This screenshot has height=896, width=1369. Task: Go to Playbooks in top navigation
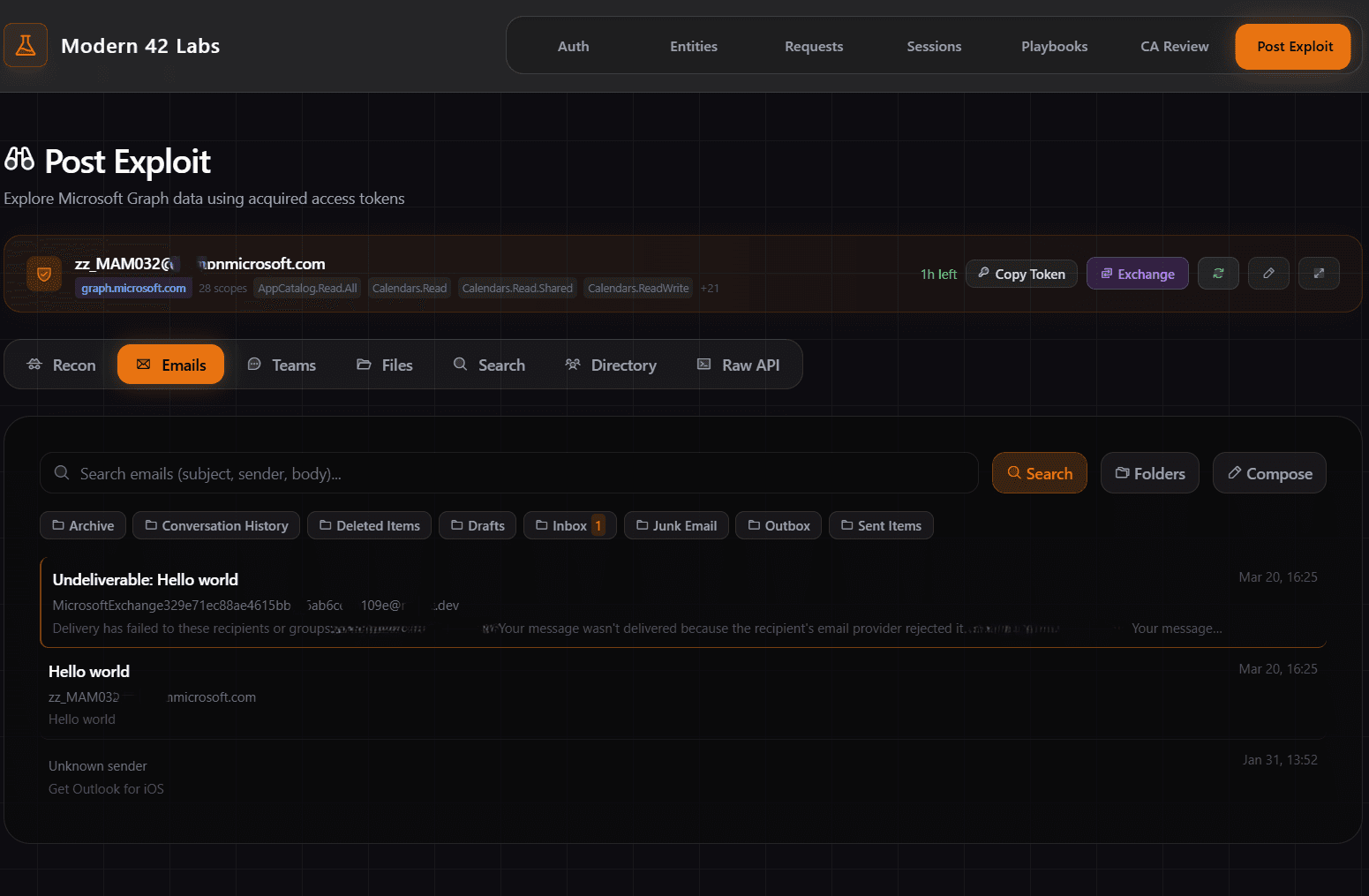(x=1054, y=47)
